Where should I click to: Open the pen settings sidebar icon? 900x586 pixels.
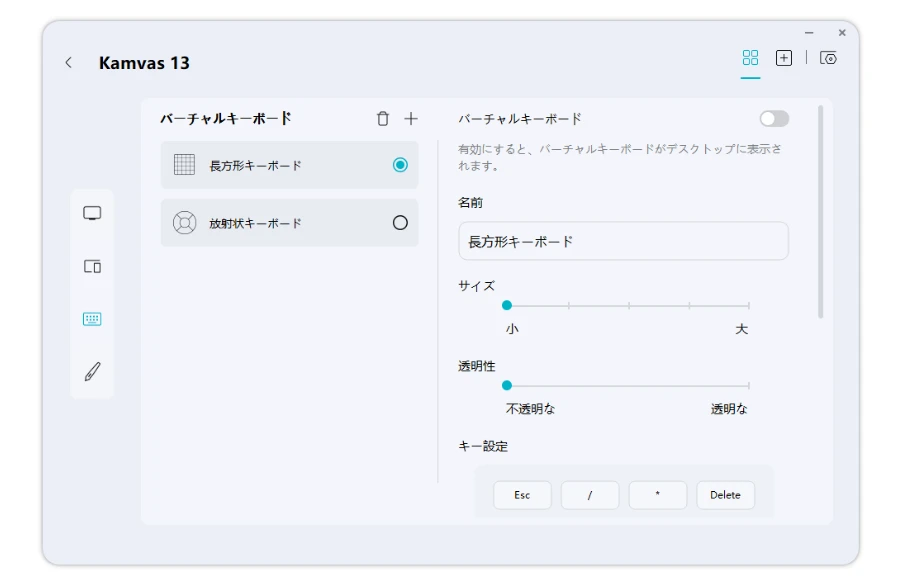[92, 372]
